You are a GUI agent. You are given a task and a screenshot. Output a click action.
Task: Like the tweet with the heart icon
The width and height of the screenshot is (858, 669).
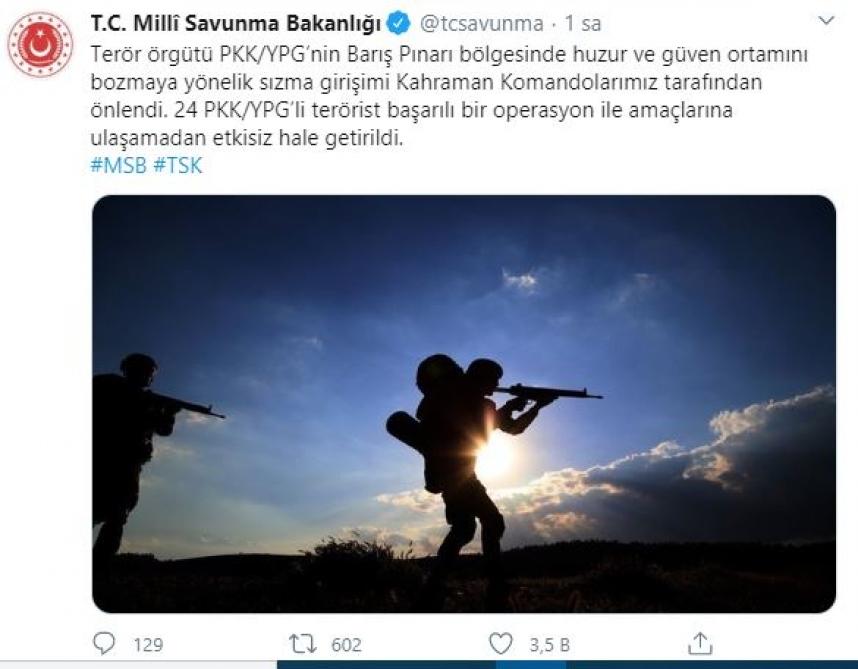tap(500, 643)
